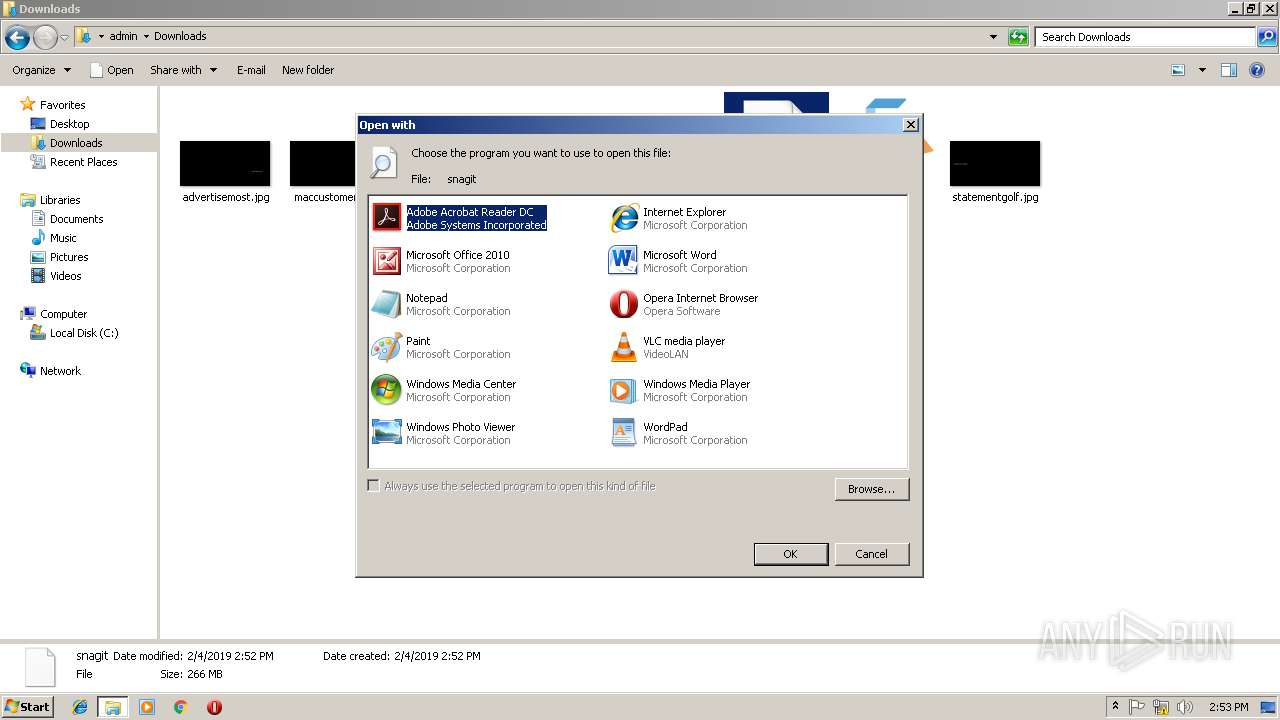The width and height of the screenshot is (1280, 720).
Task: Open the Videos library
Action: [65, 276]
